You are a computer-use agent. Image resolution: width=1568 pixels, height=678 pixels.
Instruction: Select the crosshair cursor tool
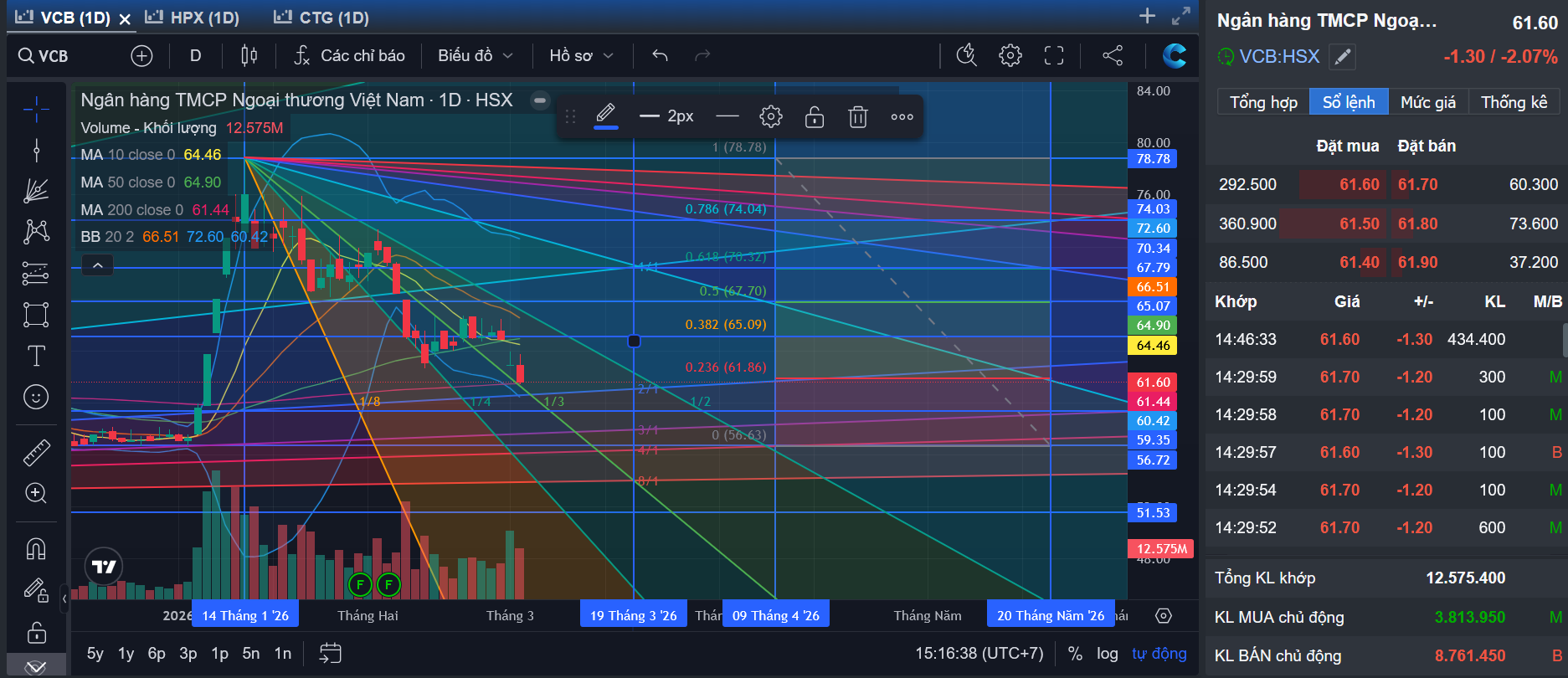[x=36, y=109]
